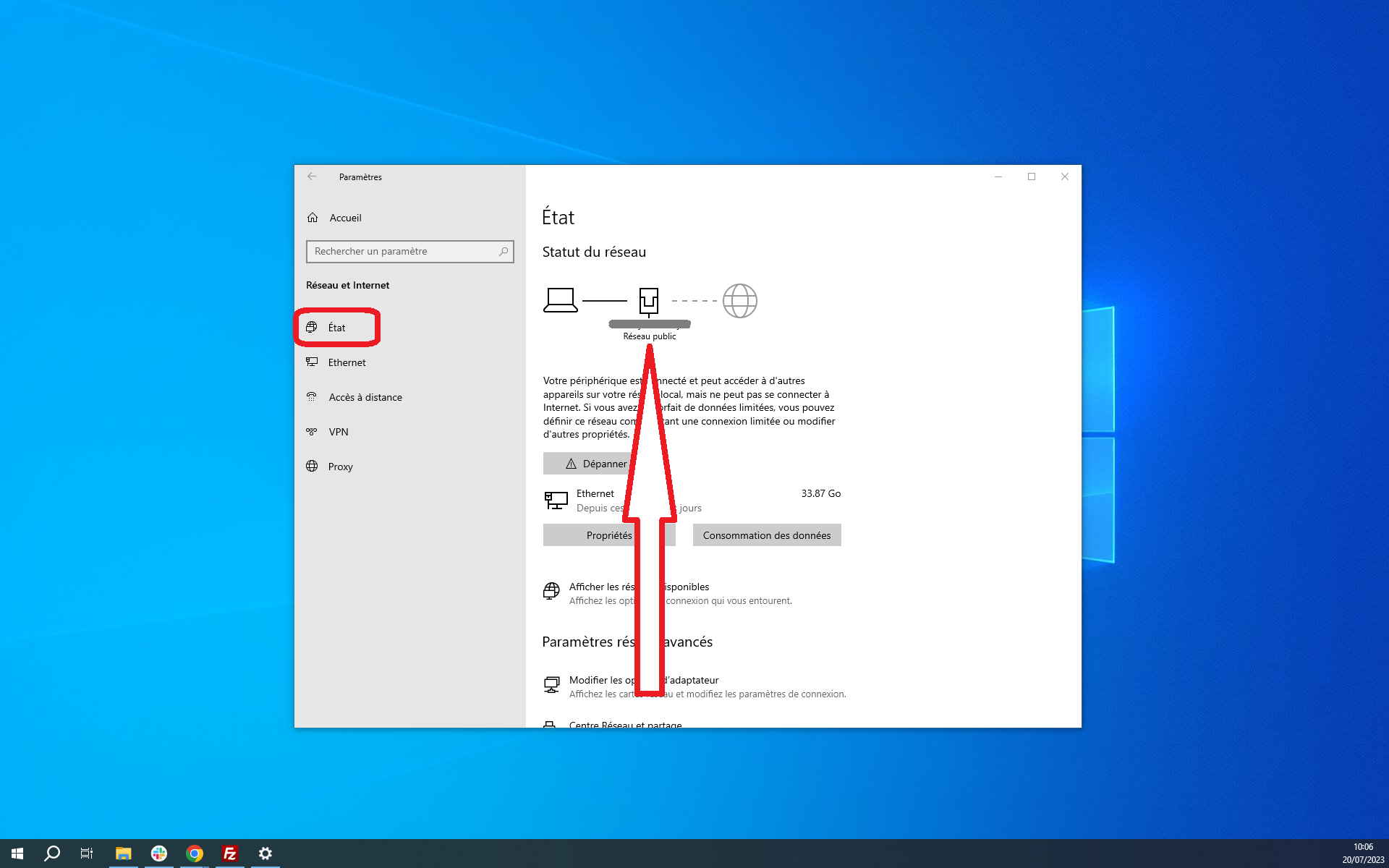Screen dimensions: 1389x868
Task: Open Centre Réseau et partage link
Action: click(x=624, y=725)
